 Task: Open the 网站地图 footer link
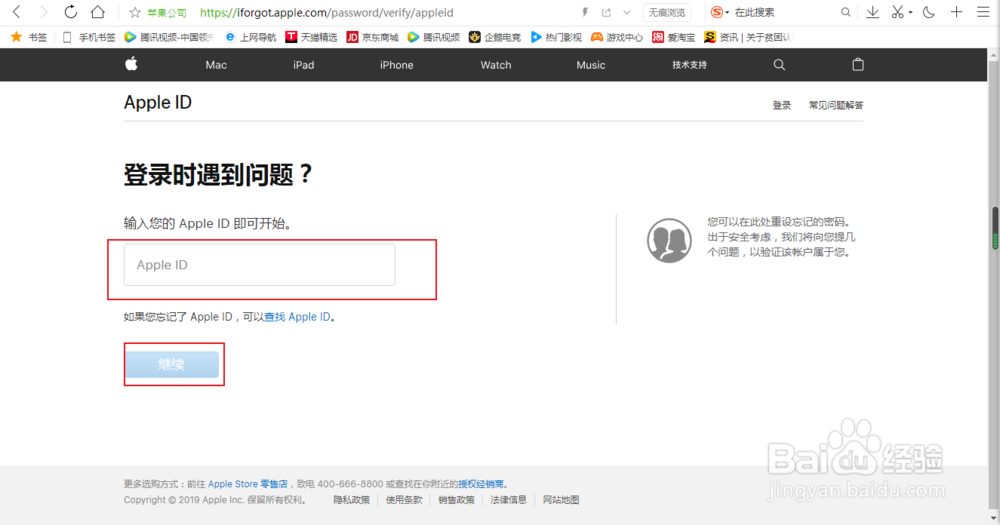click(561, 500)
